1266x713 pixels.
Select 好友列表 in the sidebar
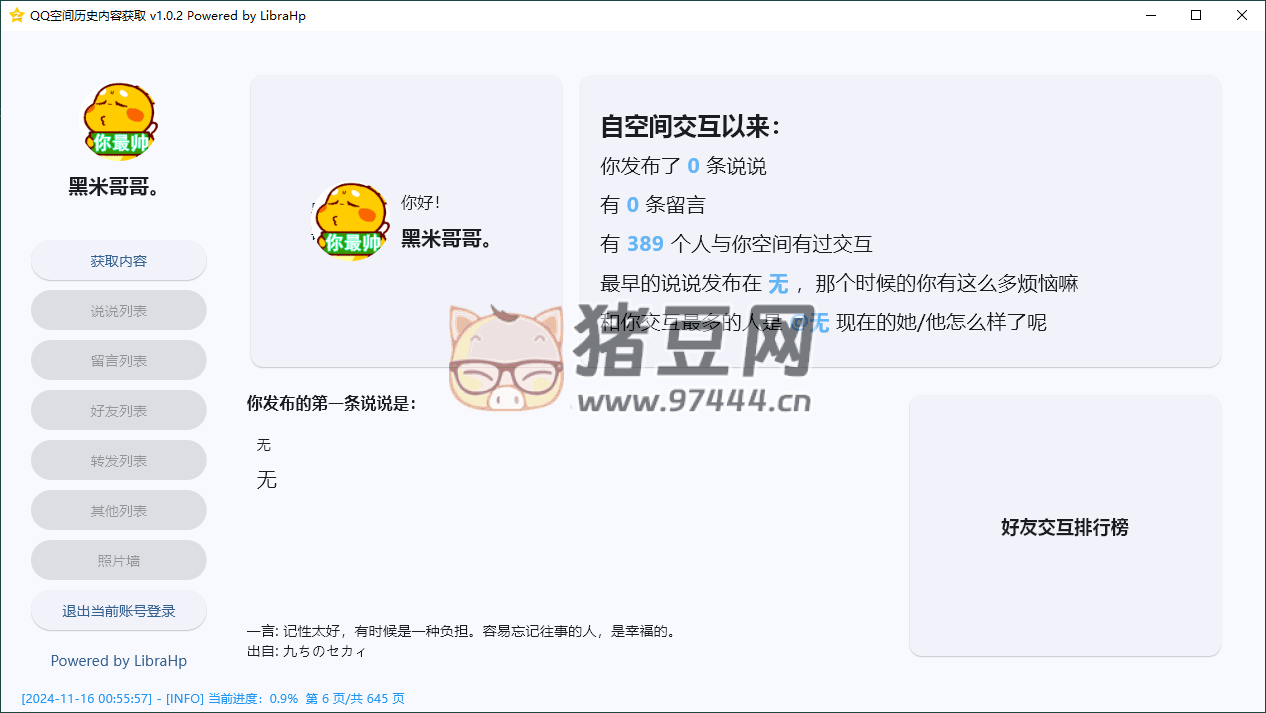pos(119,411)
